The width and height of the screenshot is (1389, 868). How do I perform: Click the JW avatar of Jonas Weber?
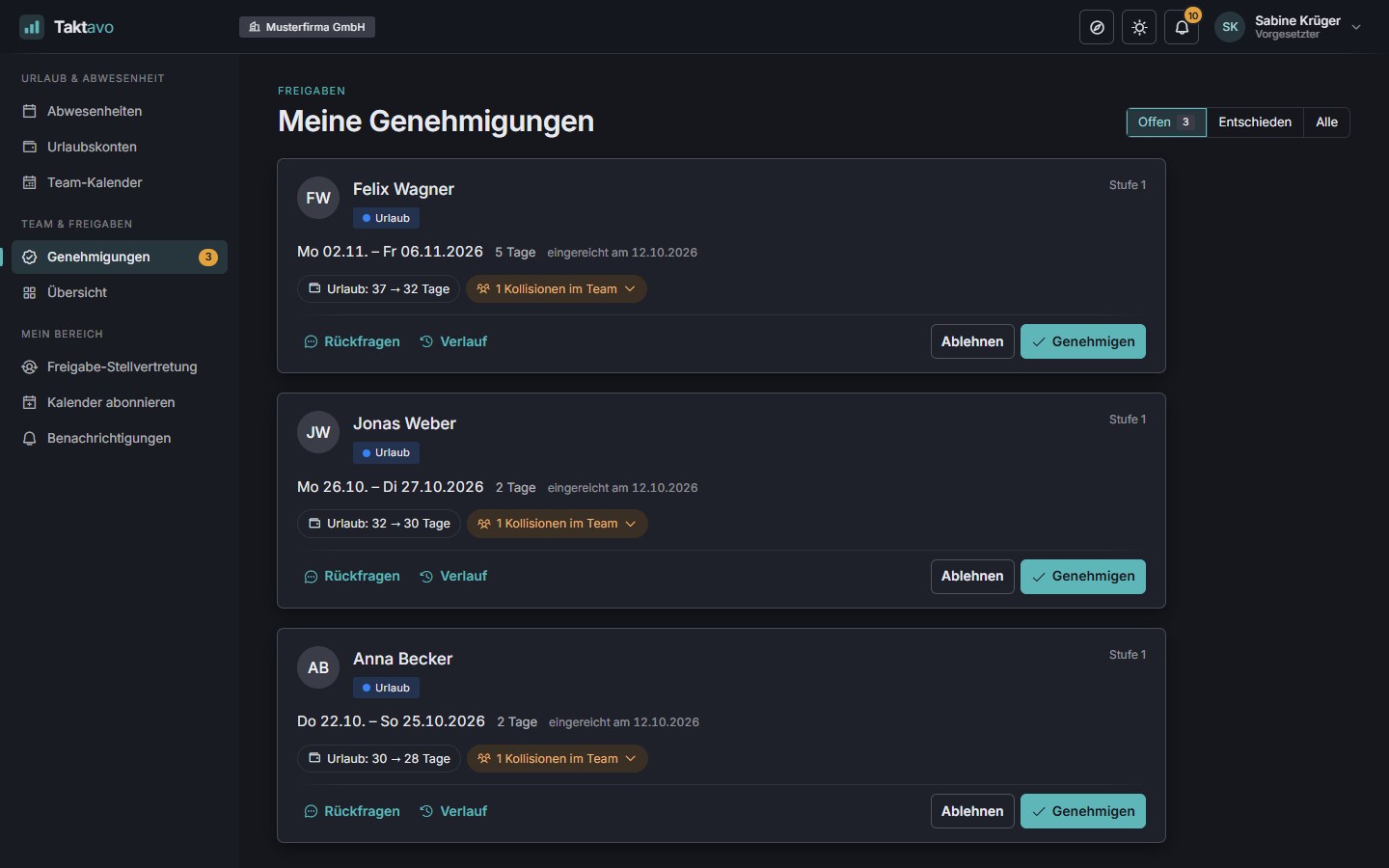318,432
